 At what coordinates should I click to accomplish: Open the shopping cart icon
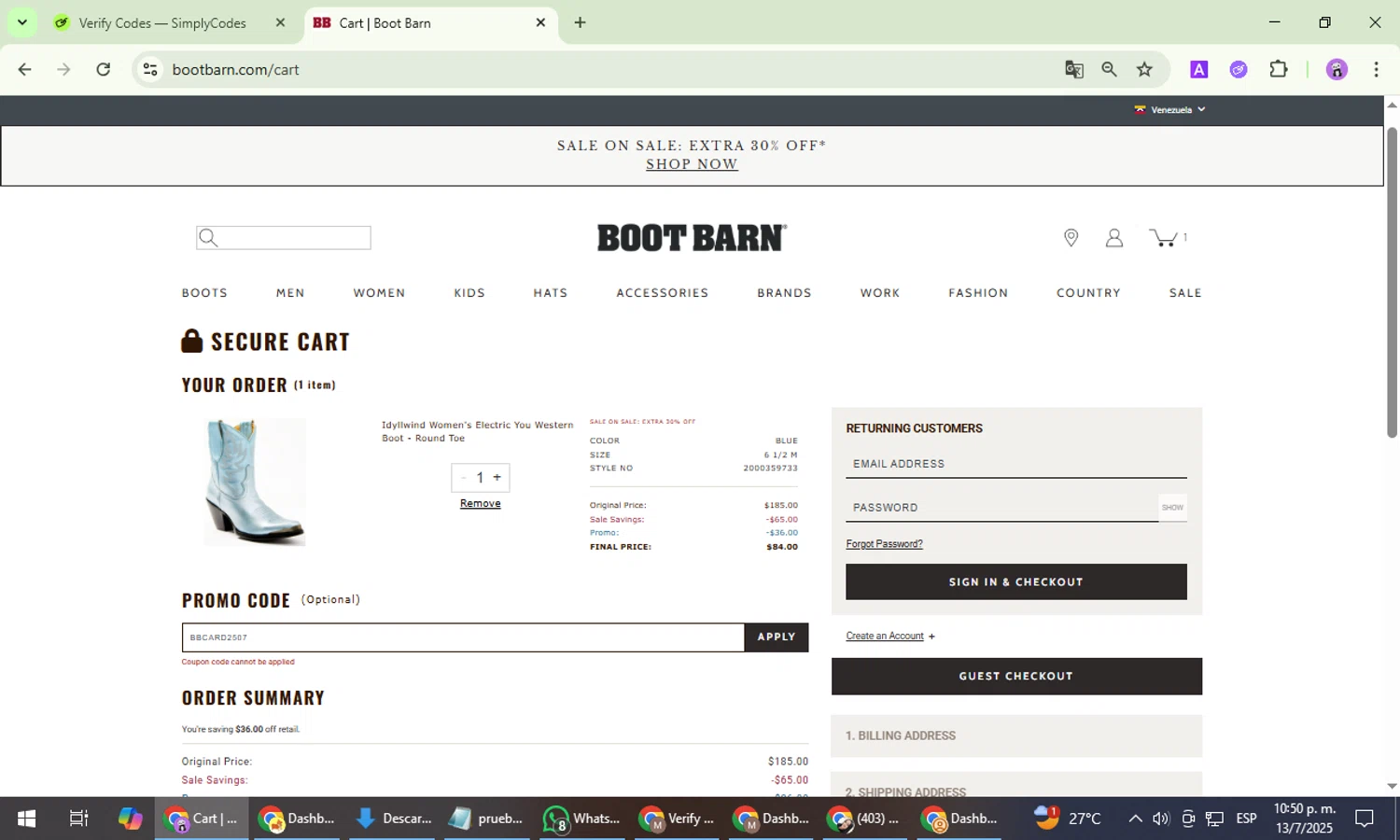1163,238
